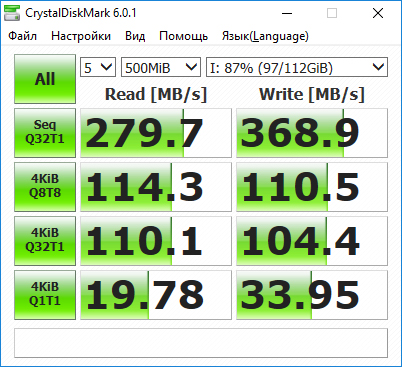
Task: Click the CrystalDiskMark app icon in title bar
Action: (x=12, y=13)
